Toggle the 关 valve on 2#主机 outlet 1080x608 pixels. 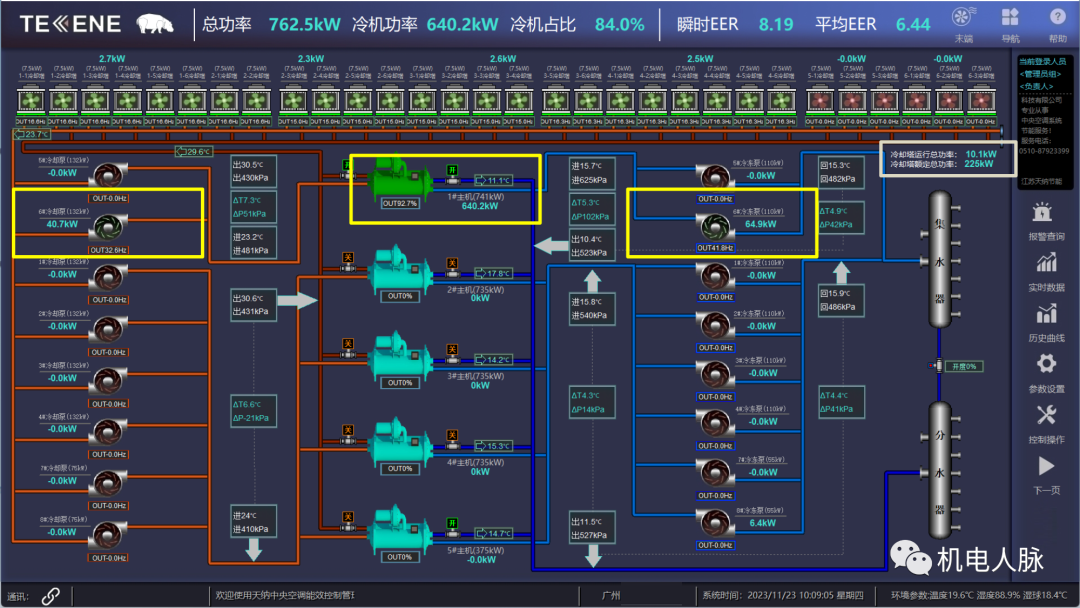pos(452,261)
